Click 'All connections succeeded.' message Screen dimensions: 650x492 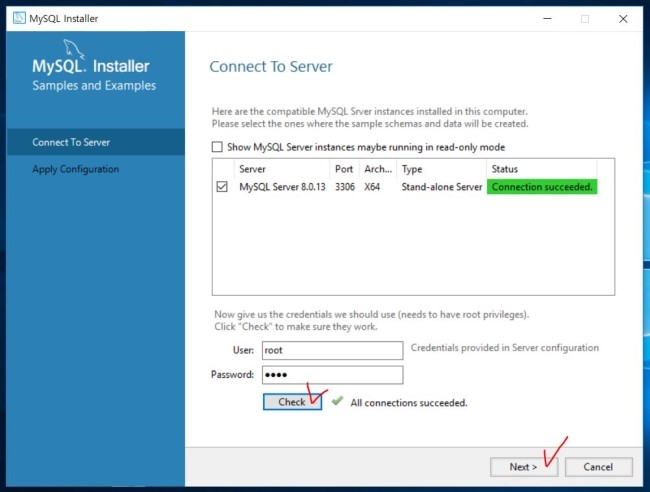click(x=409, y=403)
